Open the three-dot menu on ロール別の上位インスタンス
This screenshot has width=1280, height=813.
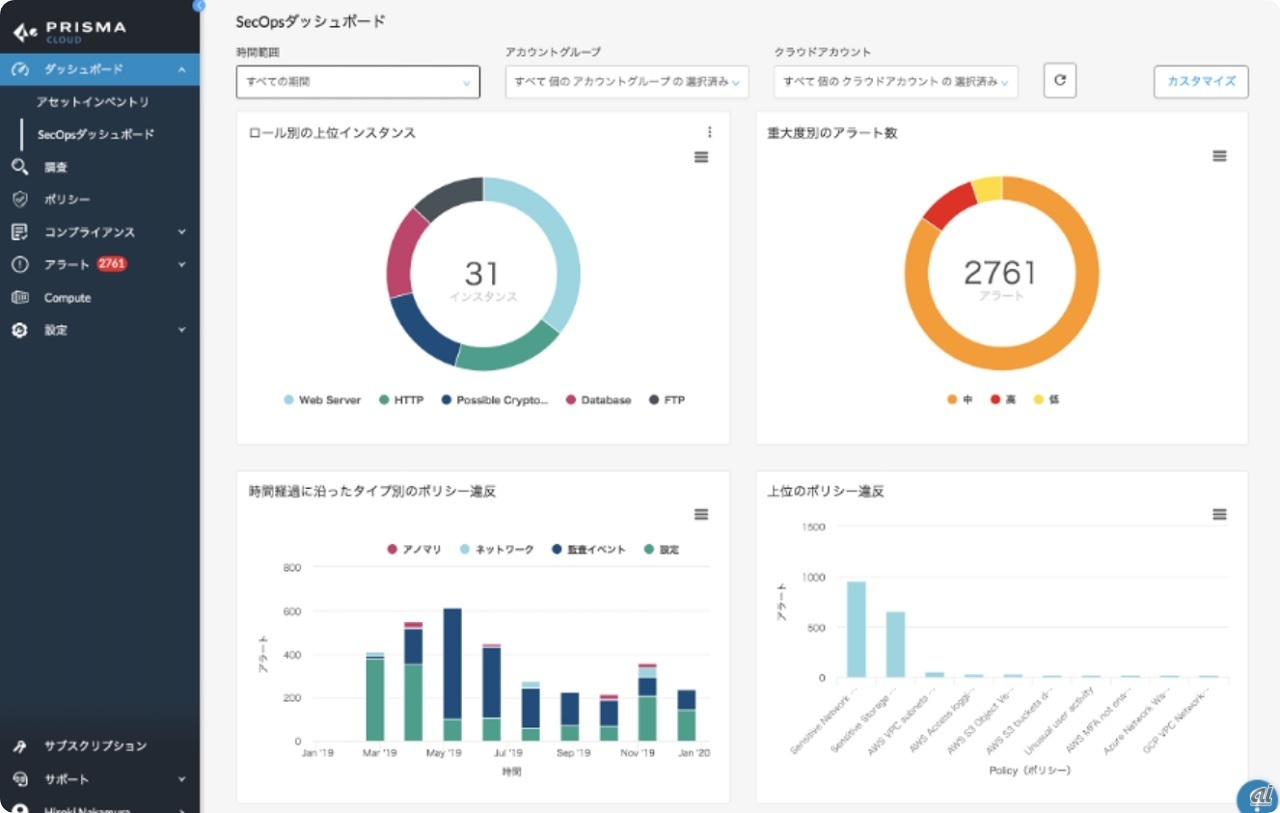coord(709,132)
